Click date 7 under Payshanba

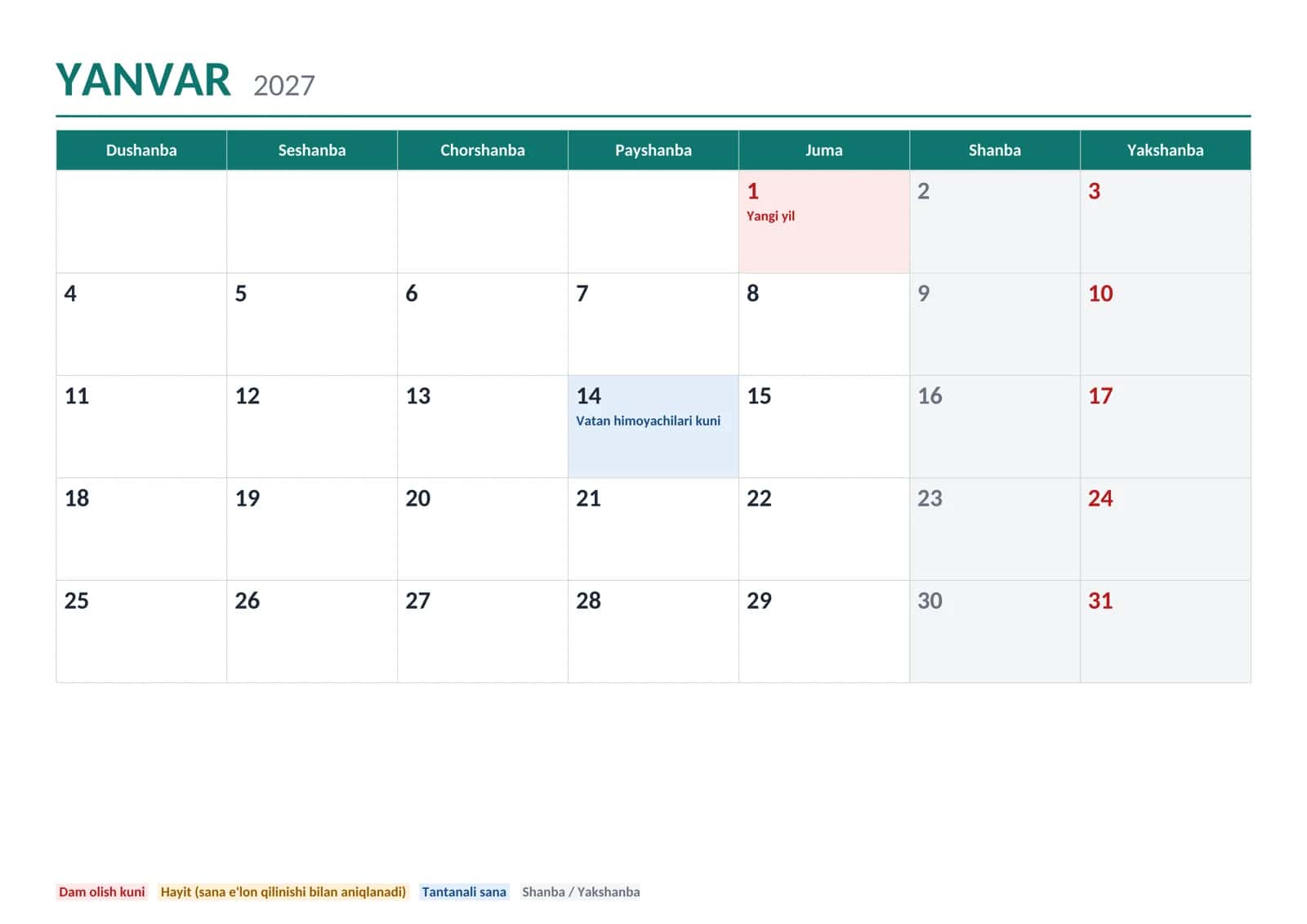click(x=582, y=293)
